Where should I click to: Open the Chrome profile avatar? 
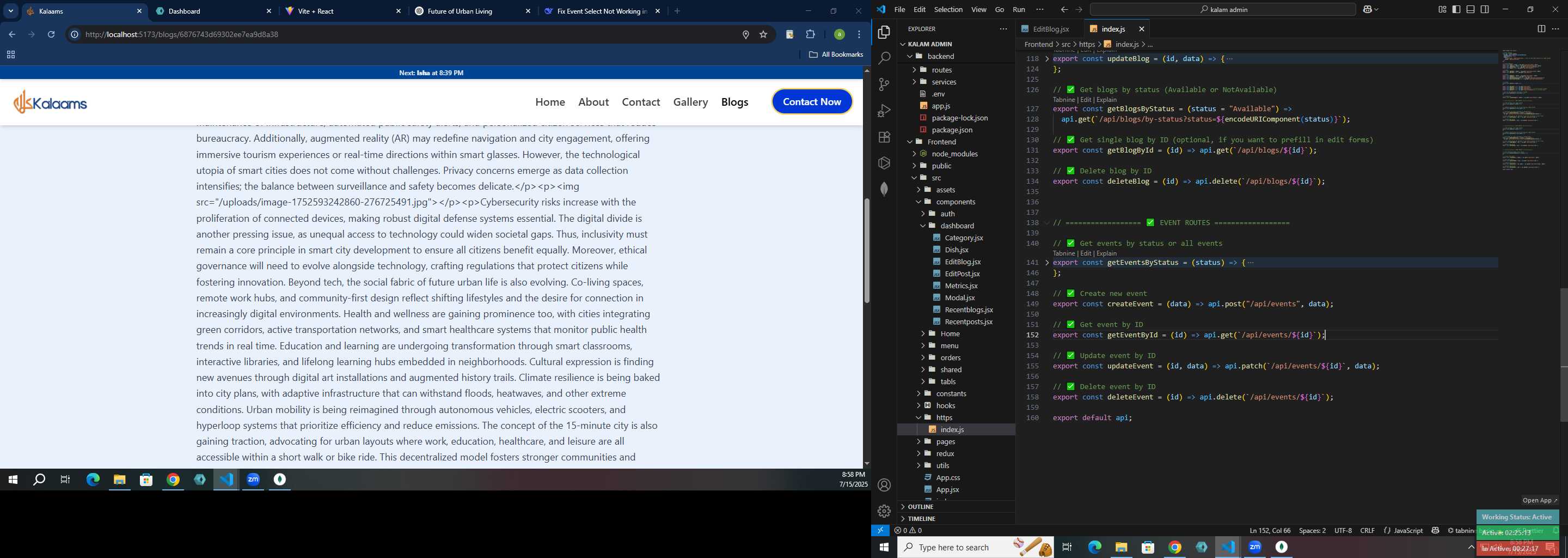point(839,35)
